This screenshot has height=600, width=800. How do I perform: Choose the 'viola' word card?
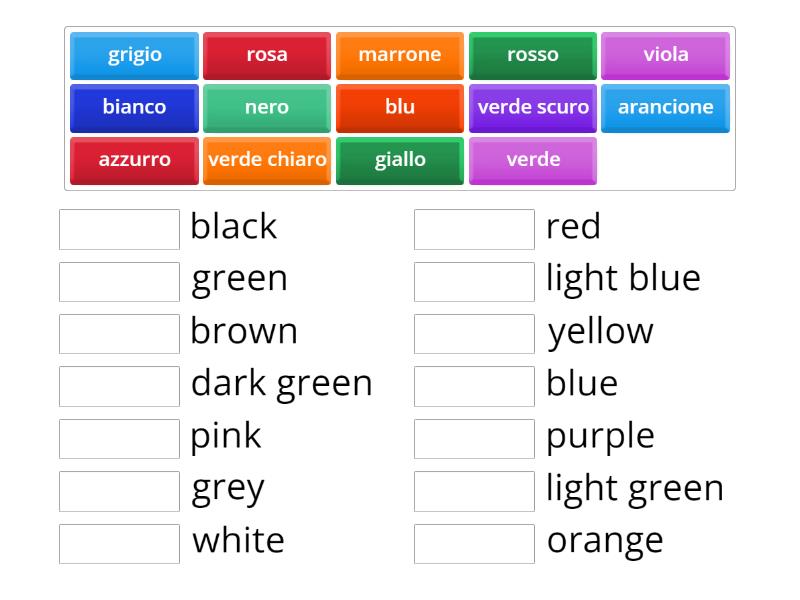(x=665, y=55)
